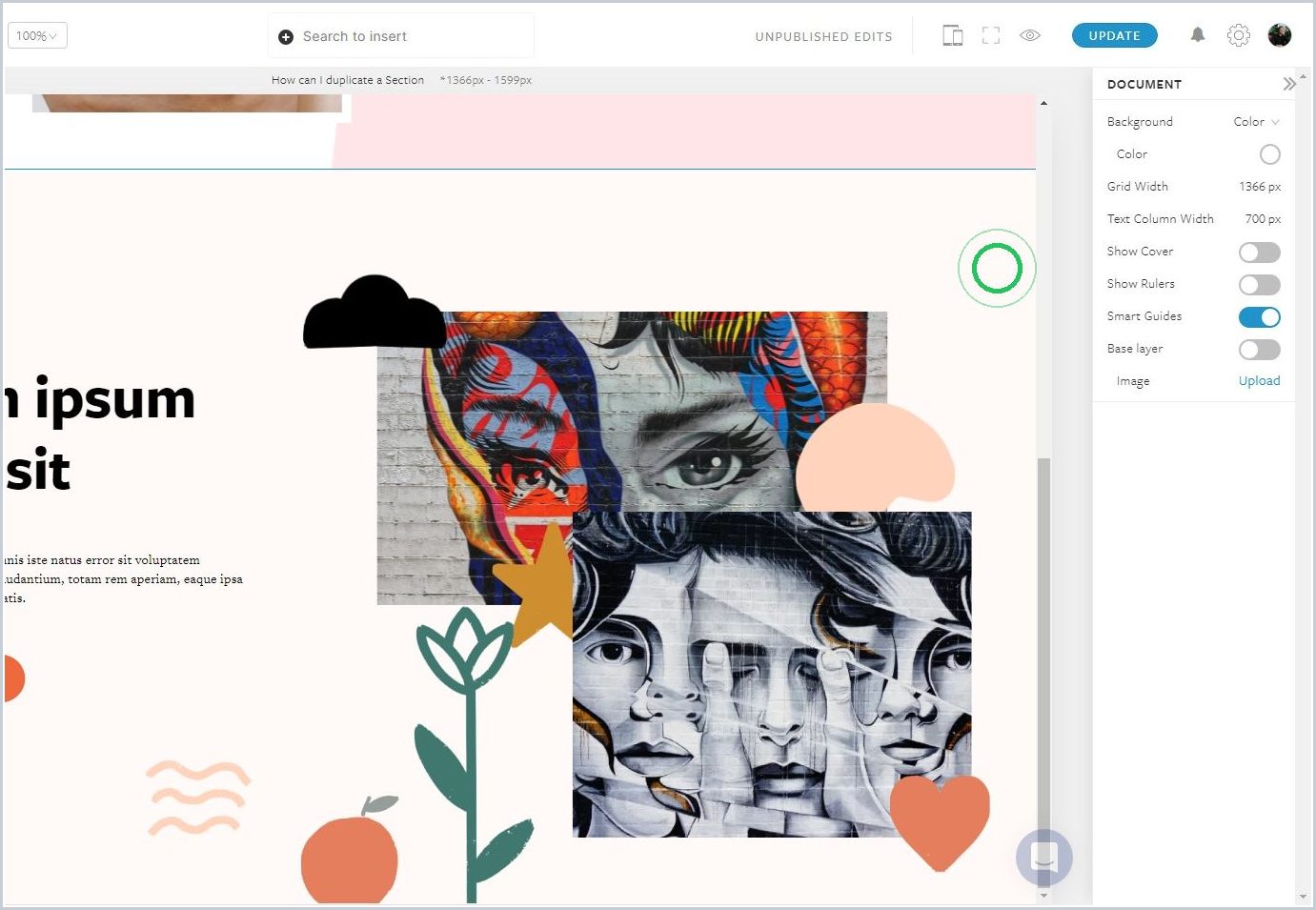Click the UPDATE button
This screenshot has height=910, width=1316.
point(1115,35)
